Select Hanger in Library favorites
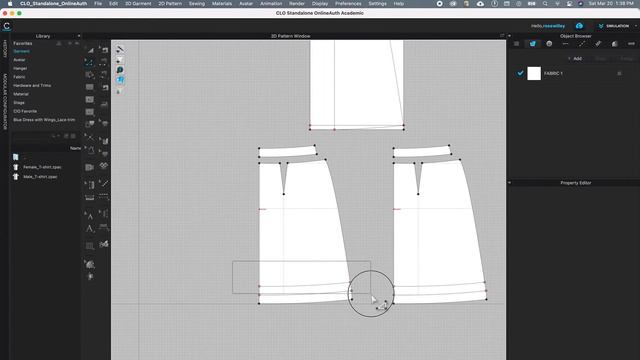 coord(20,69)
